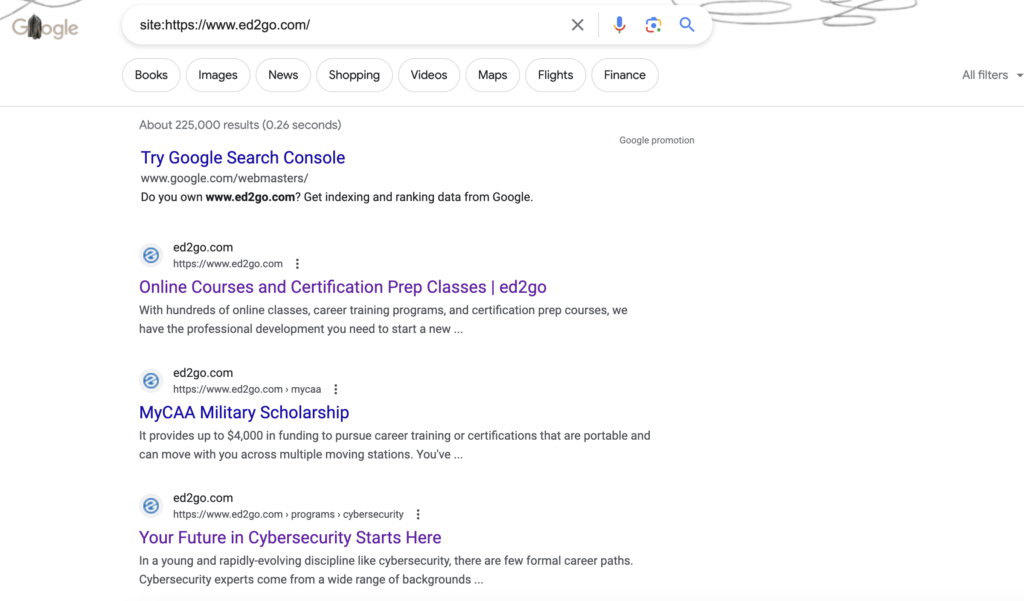The width and height of the screenshot is (1024, 601).
Task: Open three-dot menu for ed2go homepage result
Action: (x=297, y=264)
